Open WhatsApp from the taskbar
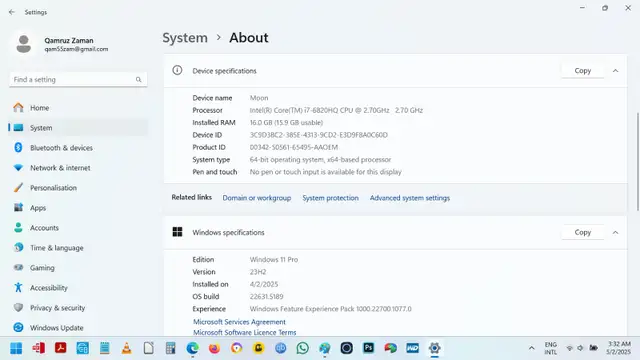 click(302, 348)
